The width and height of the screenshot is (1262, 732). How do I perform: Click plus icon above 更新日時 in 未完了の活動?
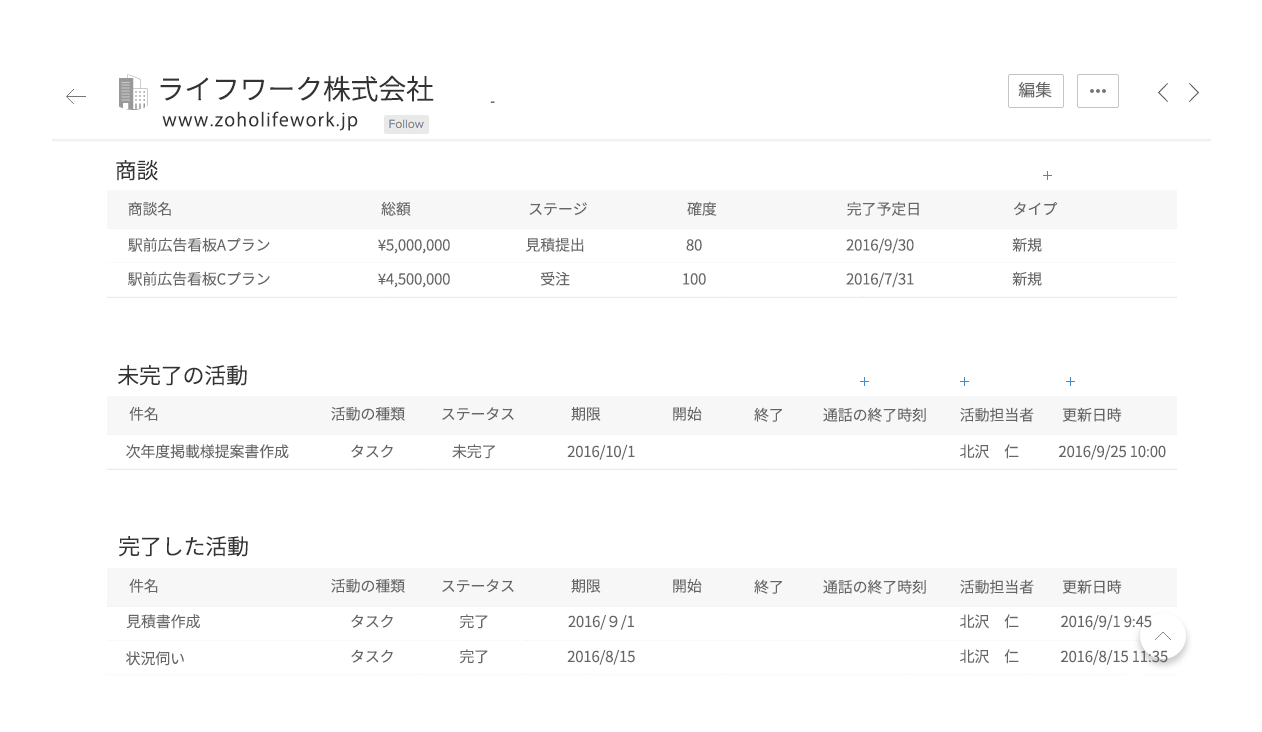tap(1070, 381)
